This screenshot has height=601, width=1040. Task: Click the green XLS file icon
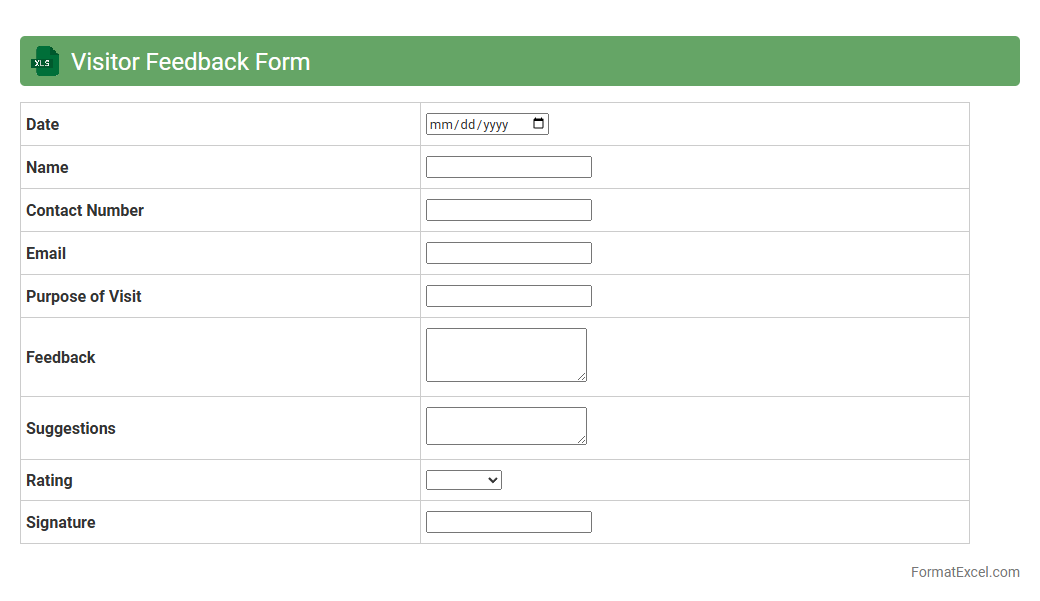click(45, 62)
